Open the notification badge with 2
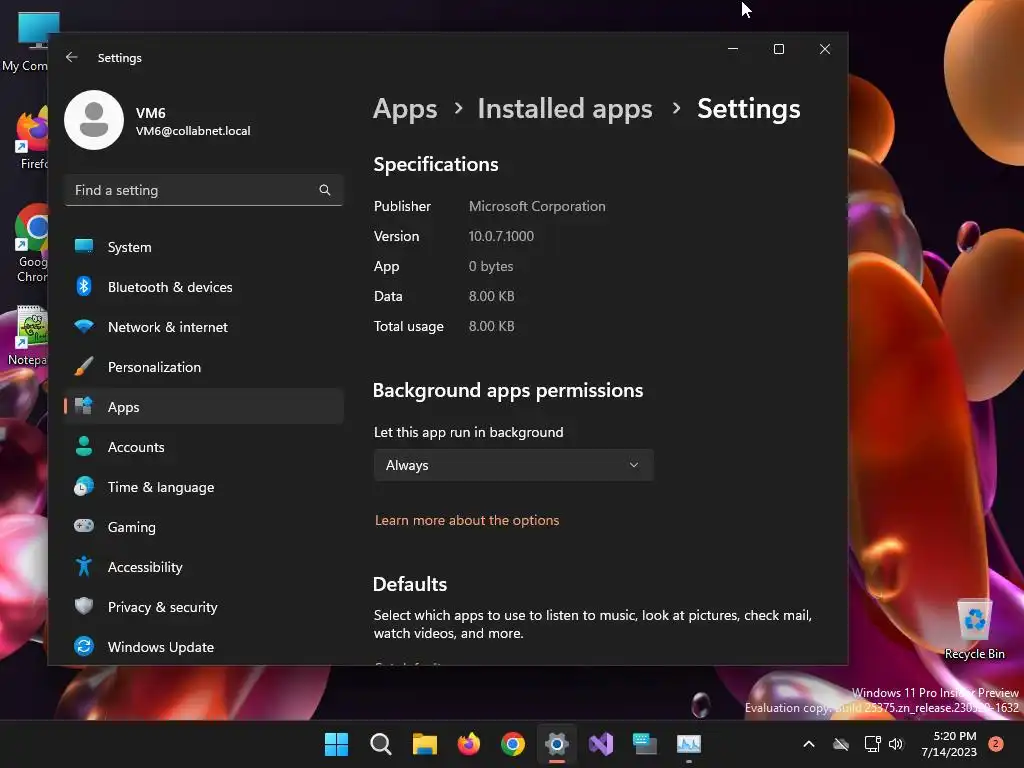 (x=996, y=744)
